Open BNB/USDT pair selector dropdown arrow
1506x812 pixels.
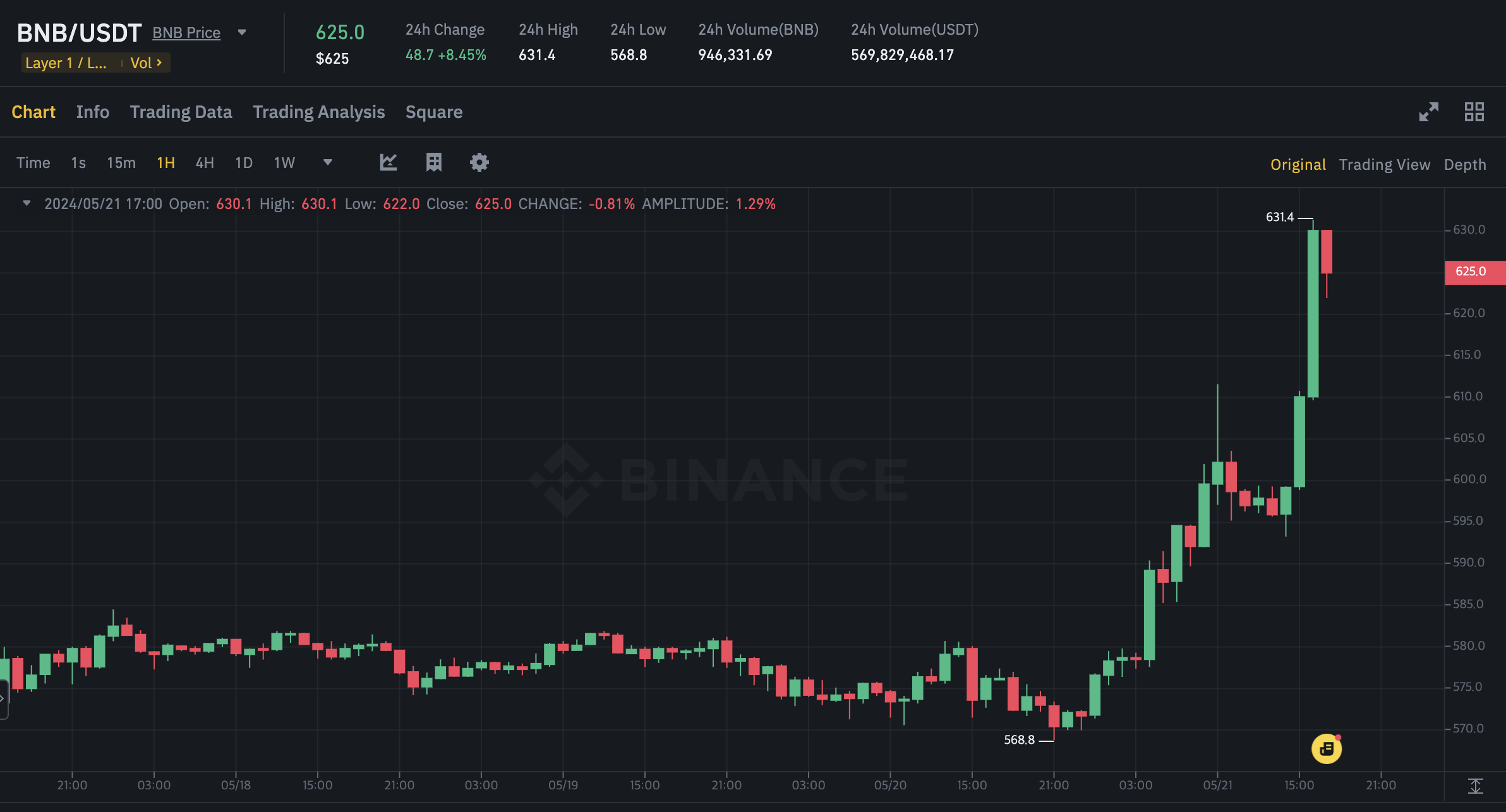(x=241, y=32)
